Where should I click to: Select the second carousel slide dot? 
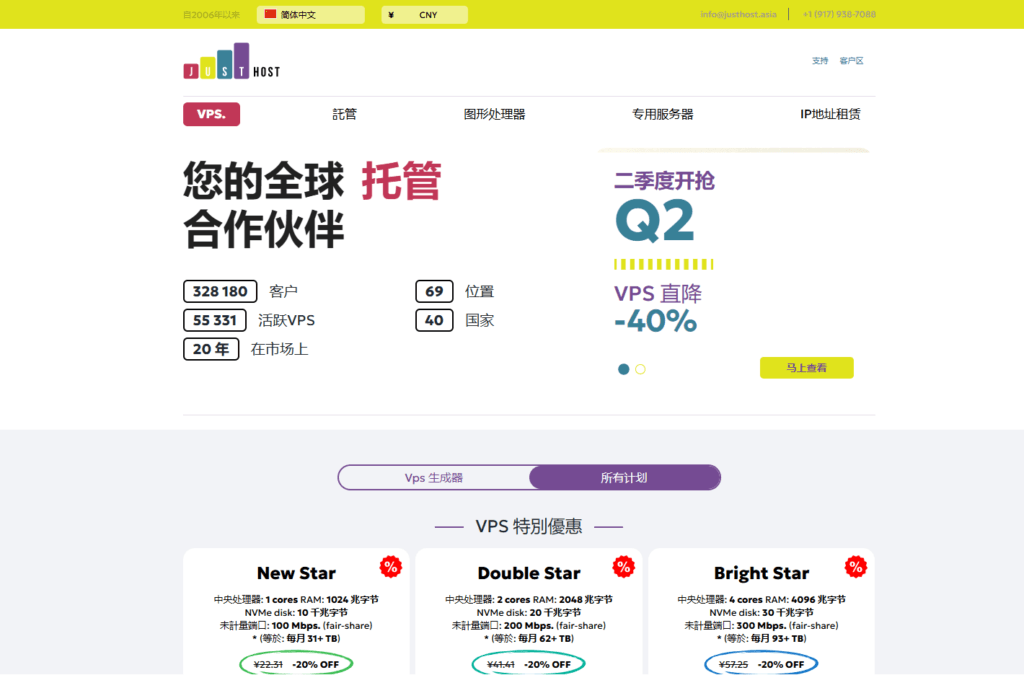(640, 369)
